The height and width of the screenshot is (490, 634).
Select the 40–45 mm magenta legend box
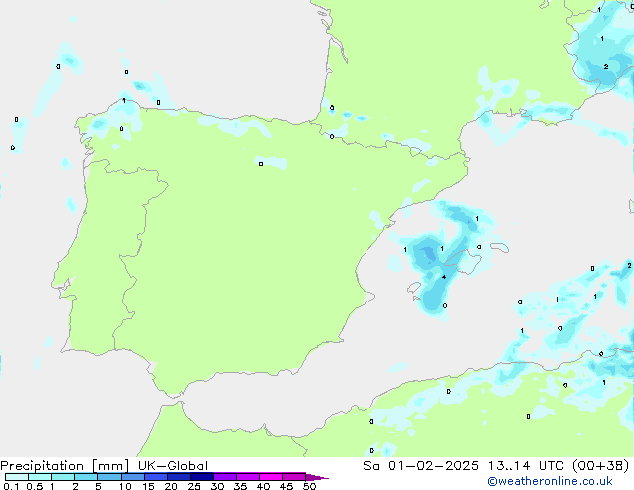click(271, 477)
